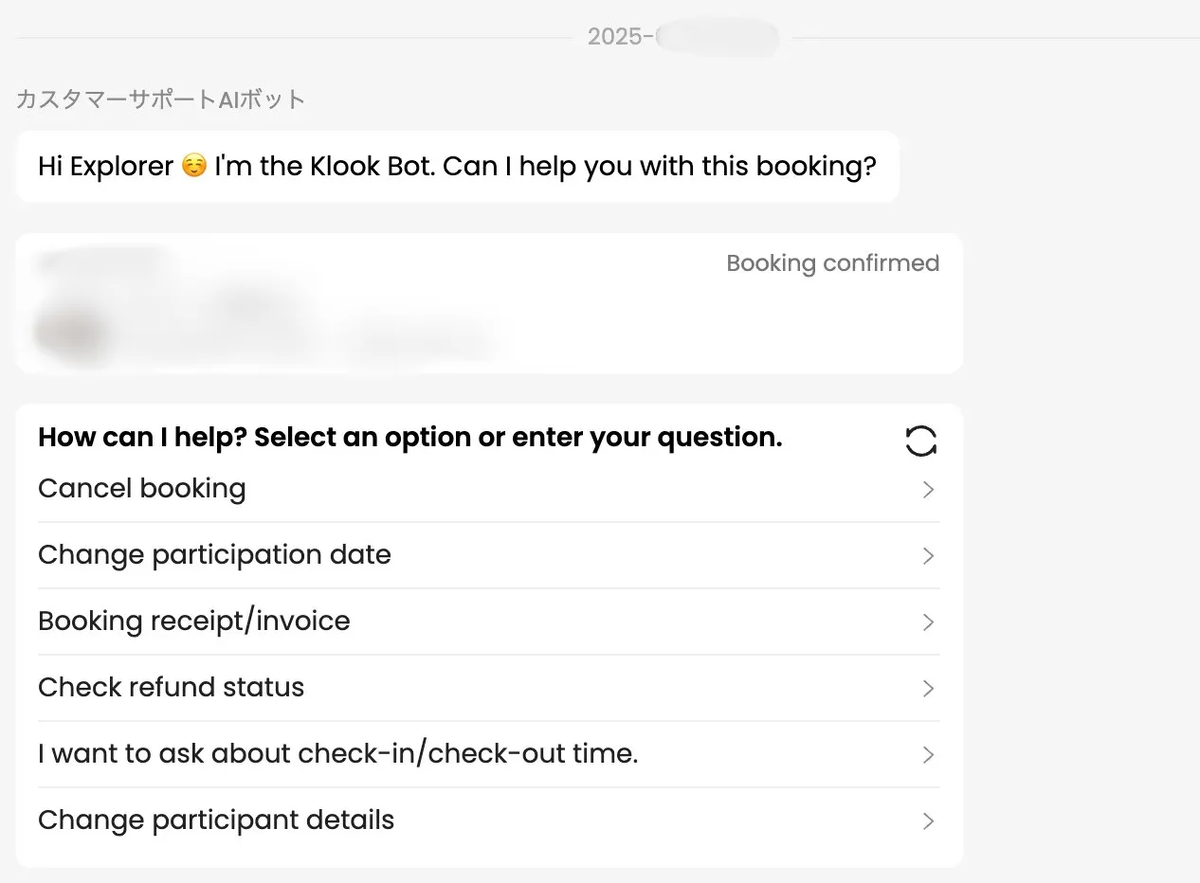Select the Cancel booking option
Image resolution: width=1200 pixels, height=883 pixels.
point(488,489)
